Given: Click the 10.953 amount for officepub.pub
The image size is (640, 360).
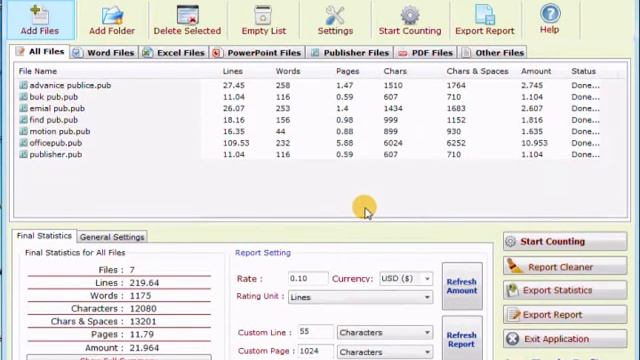Looking at the screenshot, I should click(x=534, y=143).
